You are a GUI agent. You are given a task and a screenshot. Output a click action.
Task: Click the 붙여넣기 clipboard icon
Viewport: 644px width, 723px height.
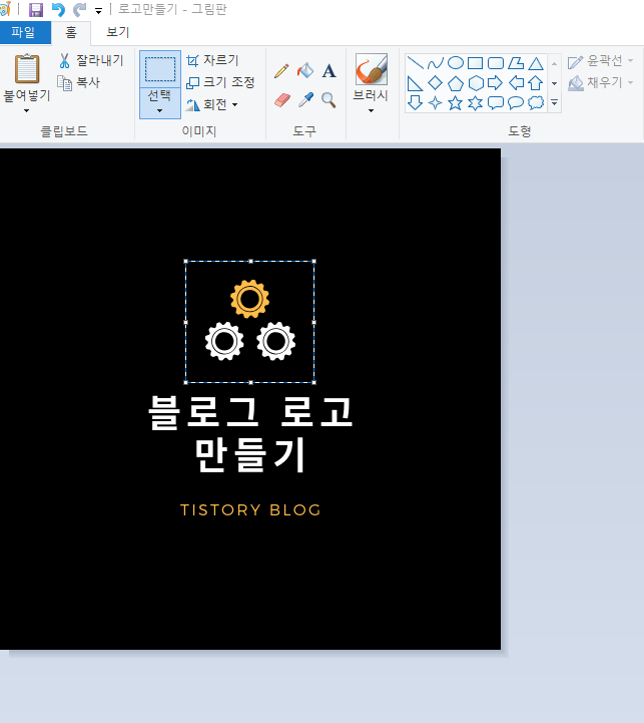coord(27,69)
